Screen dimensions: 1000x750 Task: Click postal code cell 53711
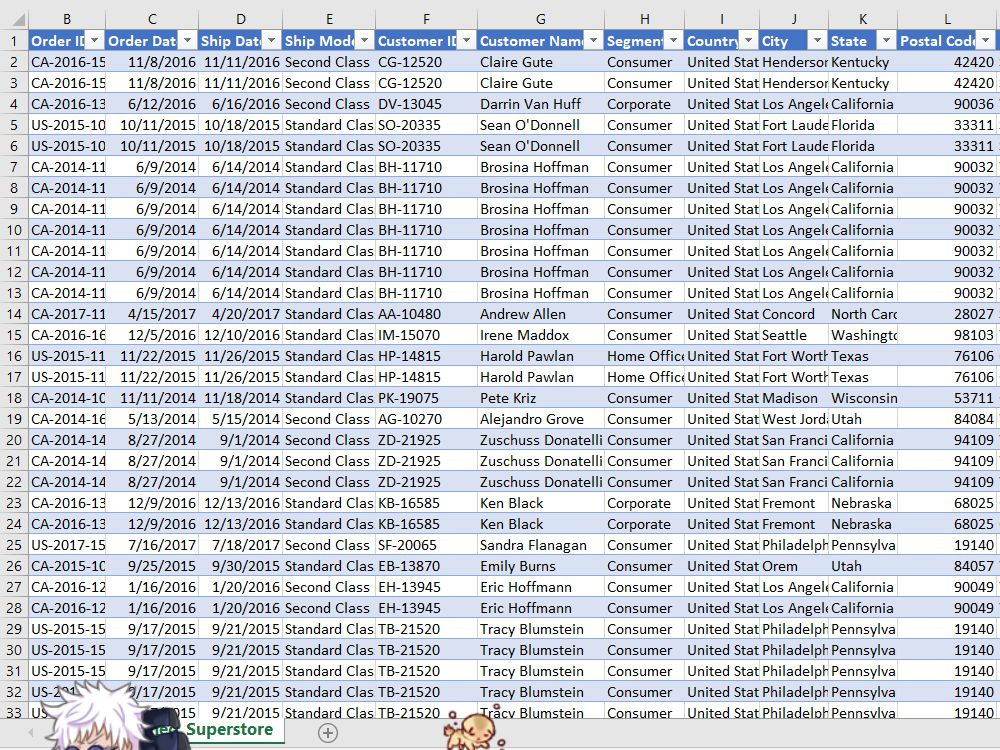point(948,398)
